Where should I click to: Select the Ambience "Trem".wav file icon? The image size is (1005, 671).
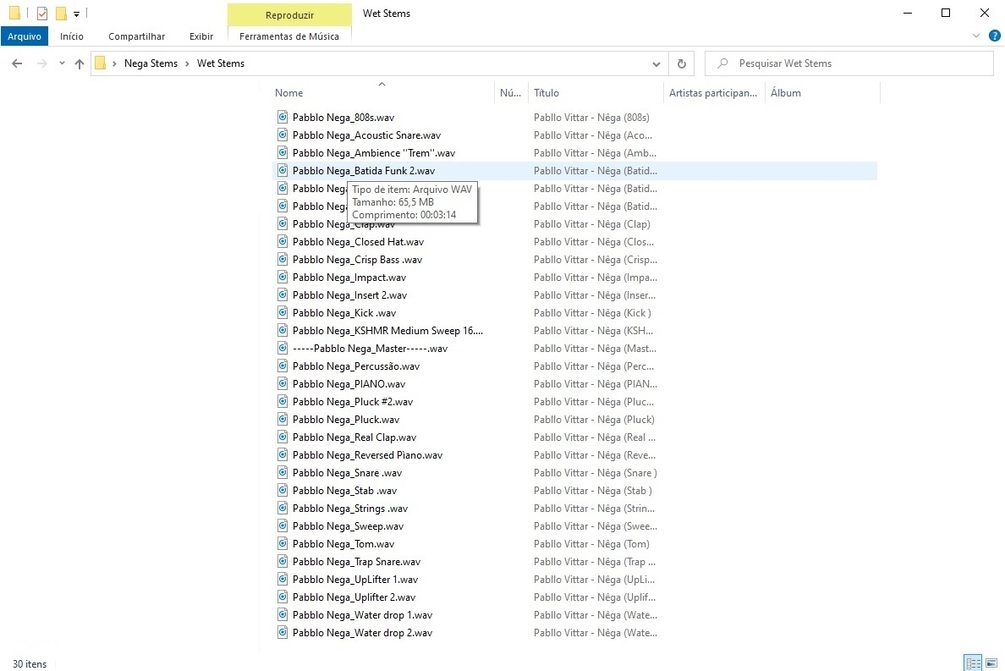283,153
